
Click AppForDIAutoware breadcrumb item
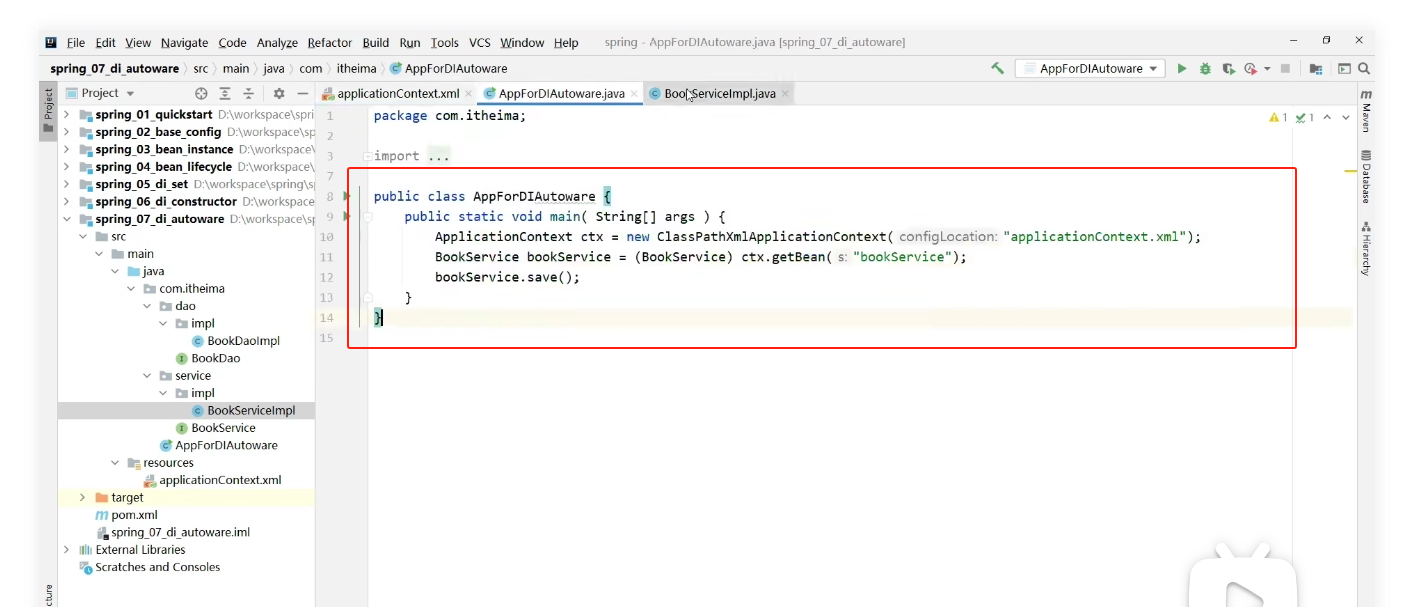(449, 69)
